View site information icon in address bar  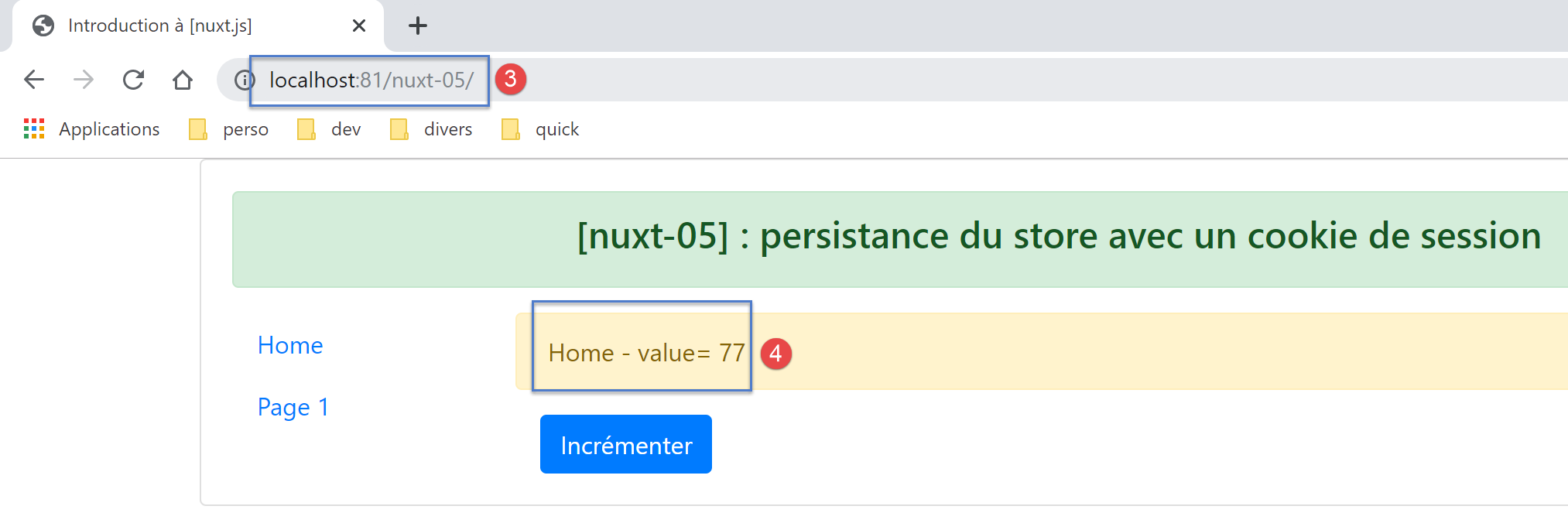click(244, 80)
